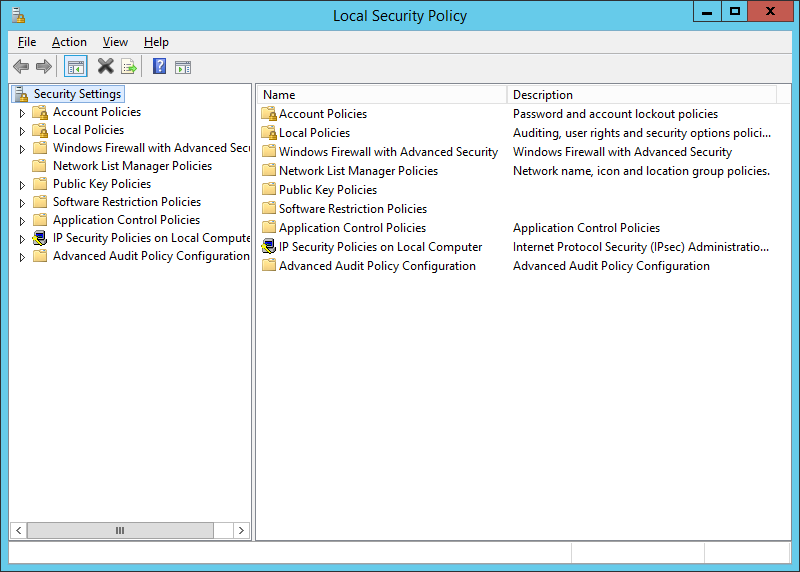Click the Forward arrow toolbar icon
This screenshot has width=800, height=572.
pos(43,67)
